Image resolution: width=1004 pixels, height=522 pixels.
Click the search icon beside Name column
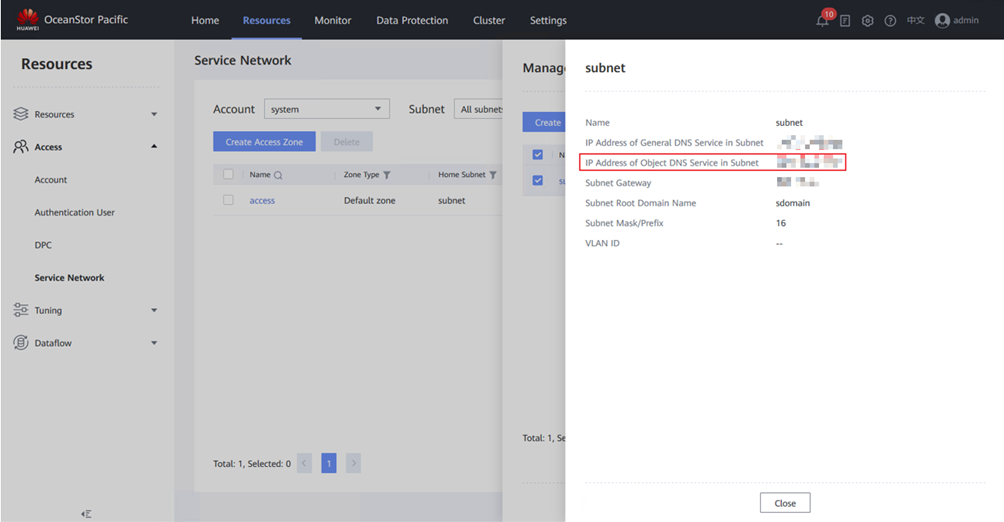pos(278,175)
